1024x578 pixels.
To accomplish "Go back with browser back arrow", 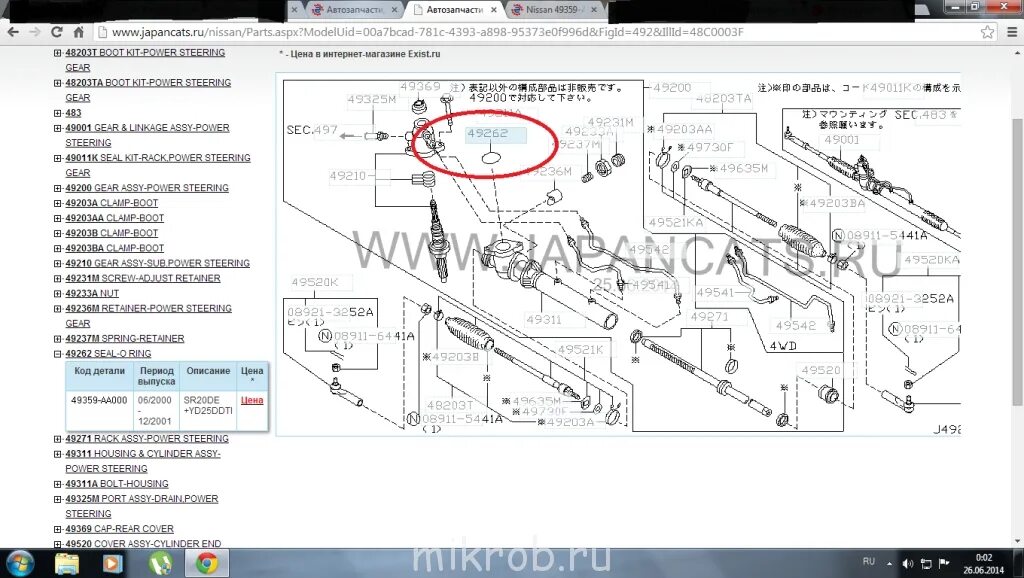I will (13, 32).
